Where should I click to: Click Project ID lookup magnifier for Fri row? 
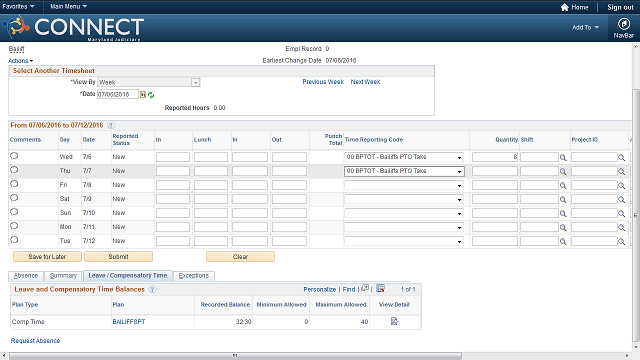point(621,185)
